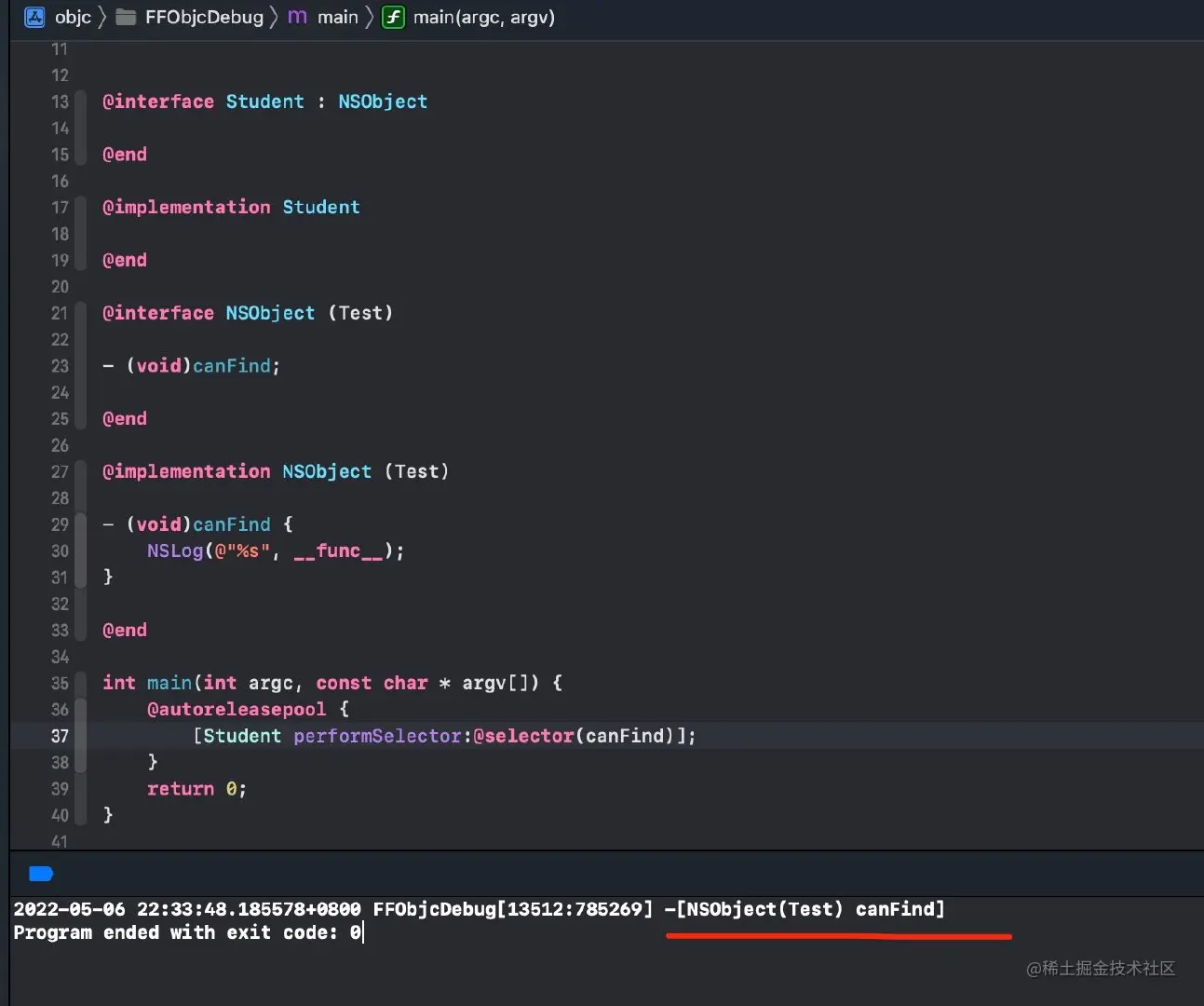This screenshot has height=1006, width=1204.
Task: Click 'Student' receiver on line 37
Action: (242, 736)
